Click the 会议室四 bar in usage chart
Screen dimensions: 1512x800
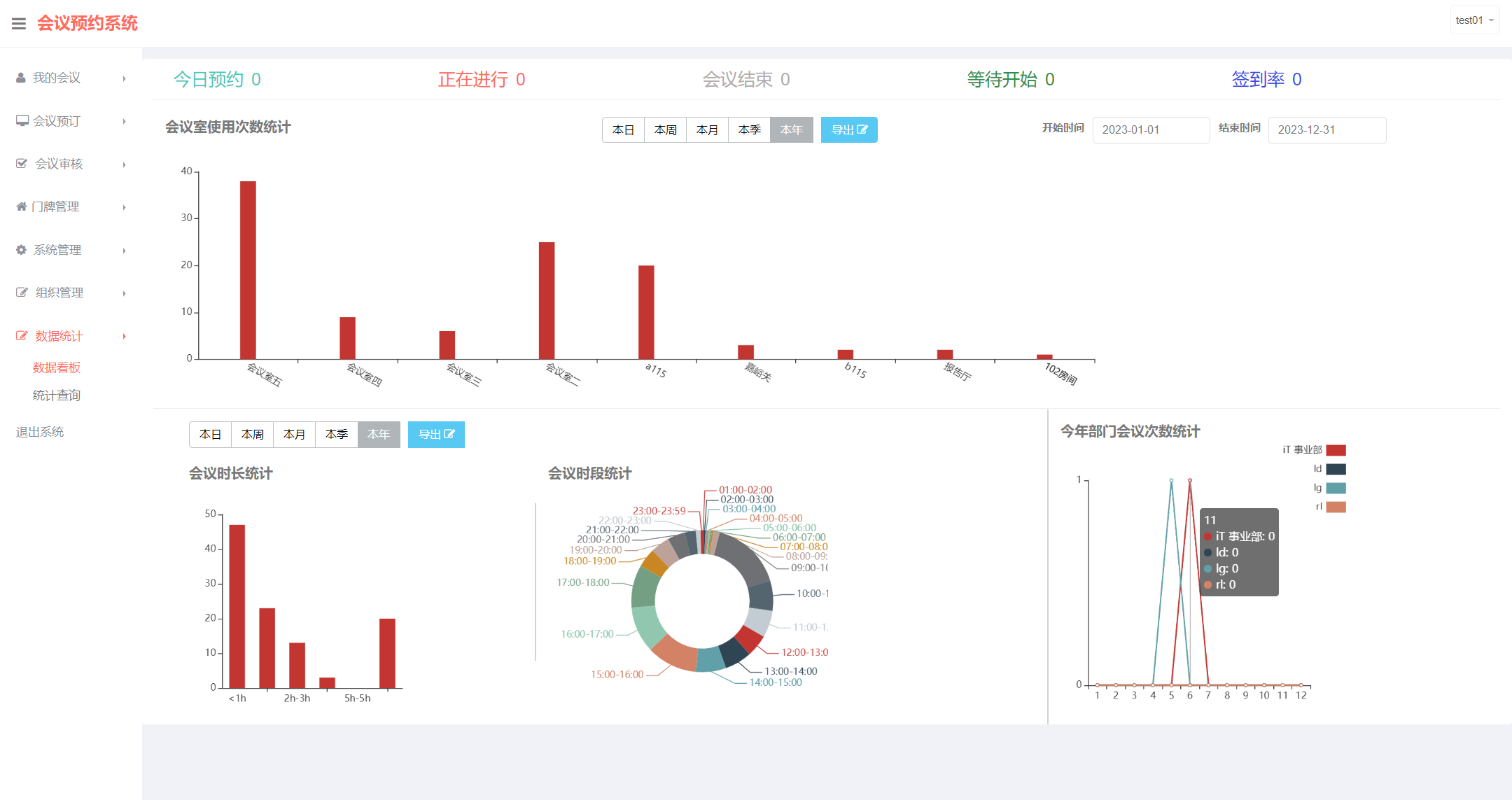click(x=348, y=338)
